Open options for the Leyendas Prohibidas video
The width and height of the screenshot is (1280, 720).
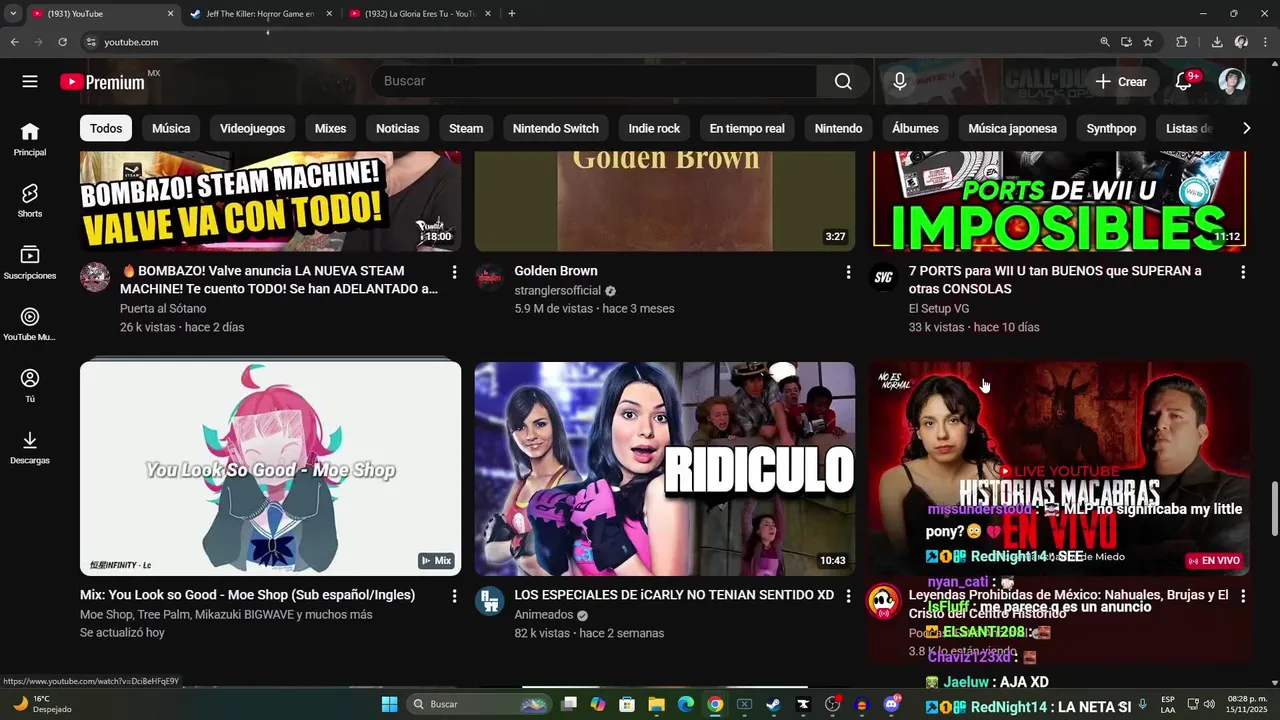tap(1243, 596)
